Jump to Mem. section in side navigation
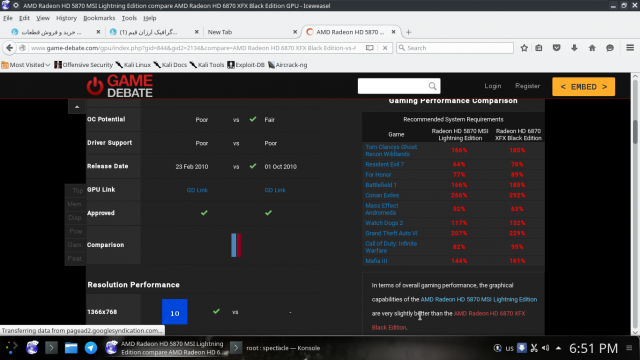The height and width of the screenshot is (360, 640). [75, 204]
